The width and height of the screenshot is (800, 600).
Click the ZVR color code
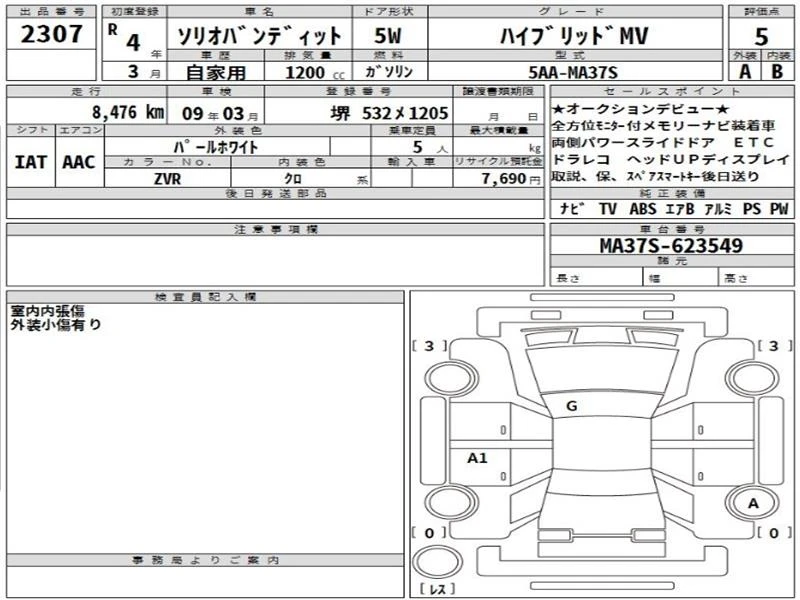tap(167, 177)
